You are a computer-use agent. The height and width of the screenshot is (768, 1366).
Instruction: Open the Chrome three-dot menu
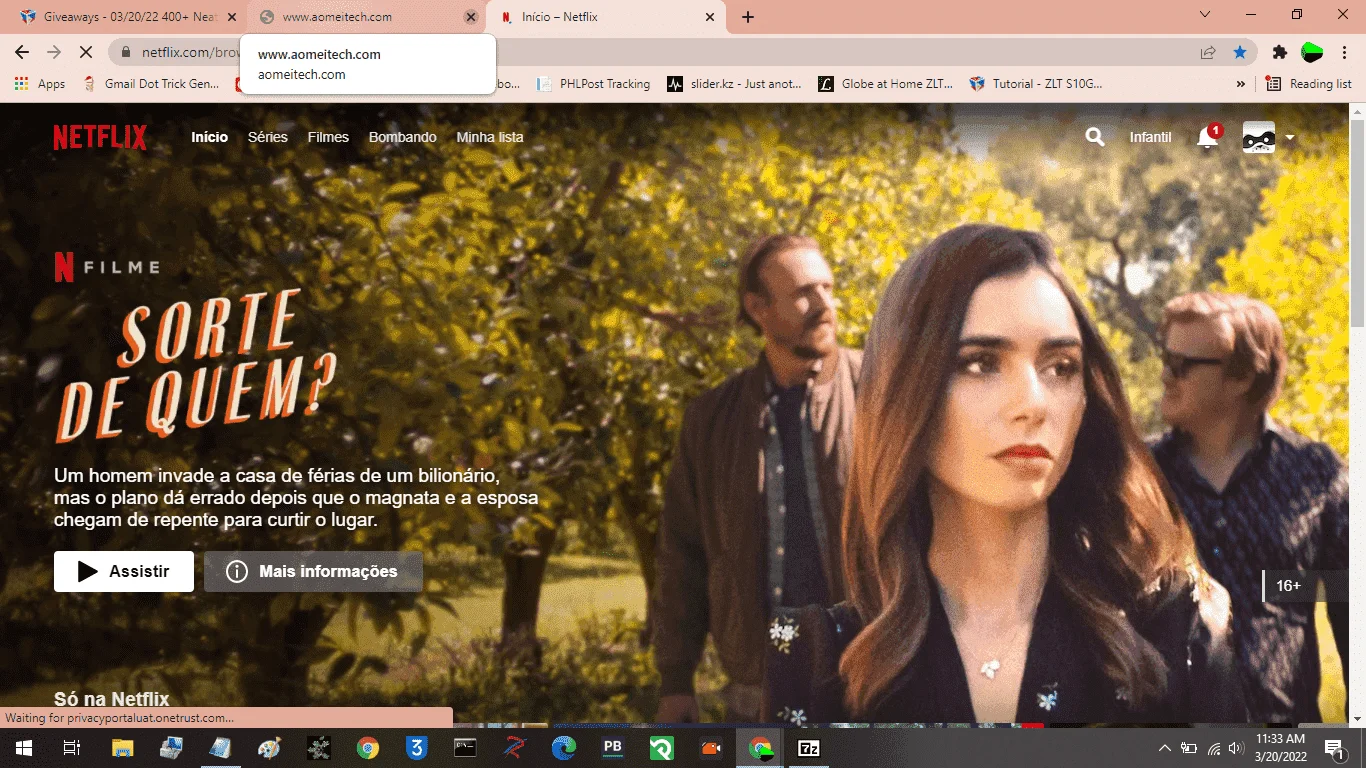(1344, 52)
